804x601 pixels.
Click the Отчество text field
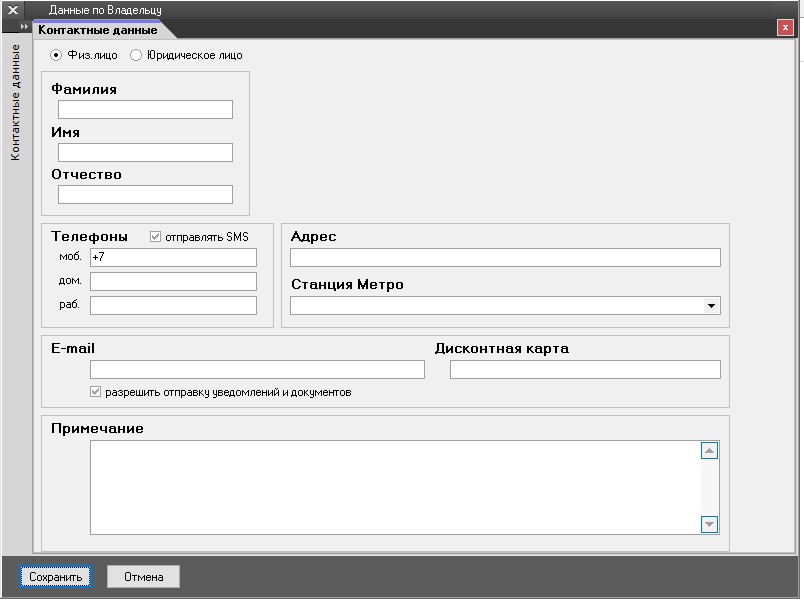[145, 195]
